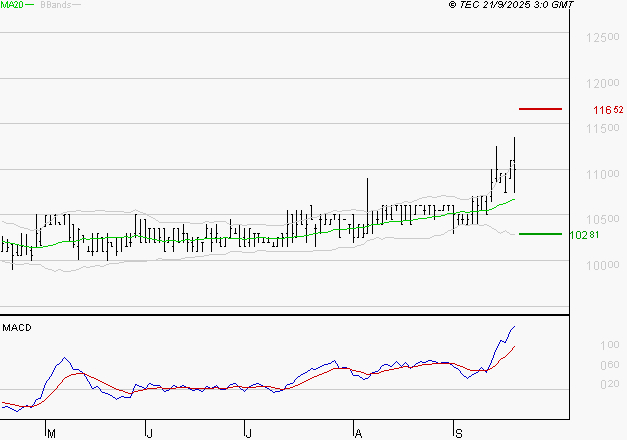Click the red 116.52 resistance line
The image size is (627, 440).
coord(540,108)
